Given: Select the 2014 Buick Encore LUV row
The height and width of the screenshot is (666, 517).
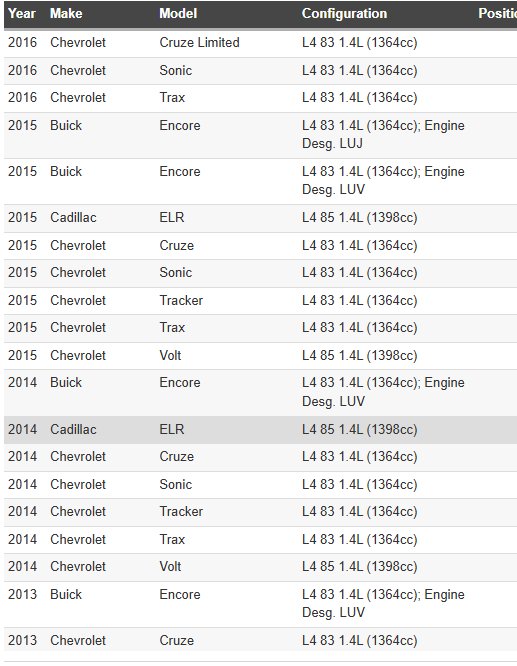Looking at the screenshot, I should tap(260, 392).
